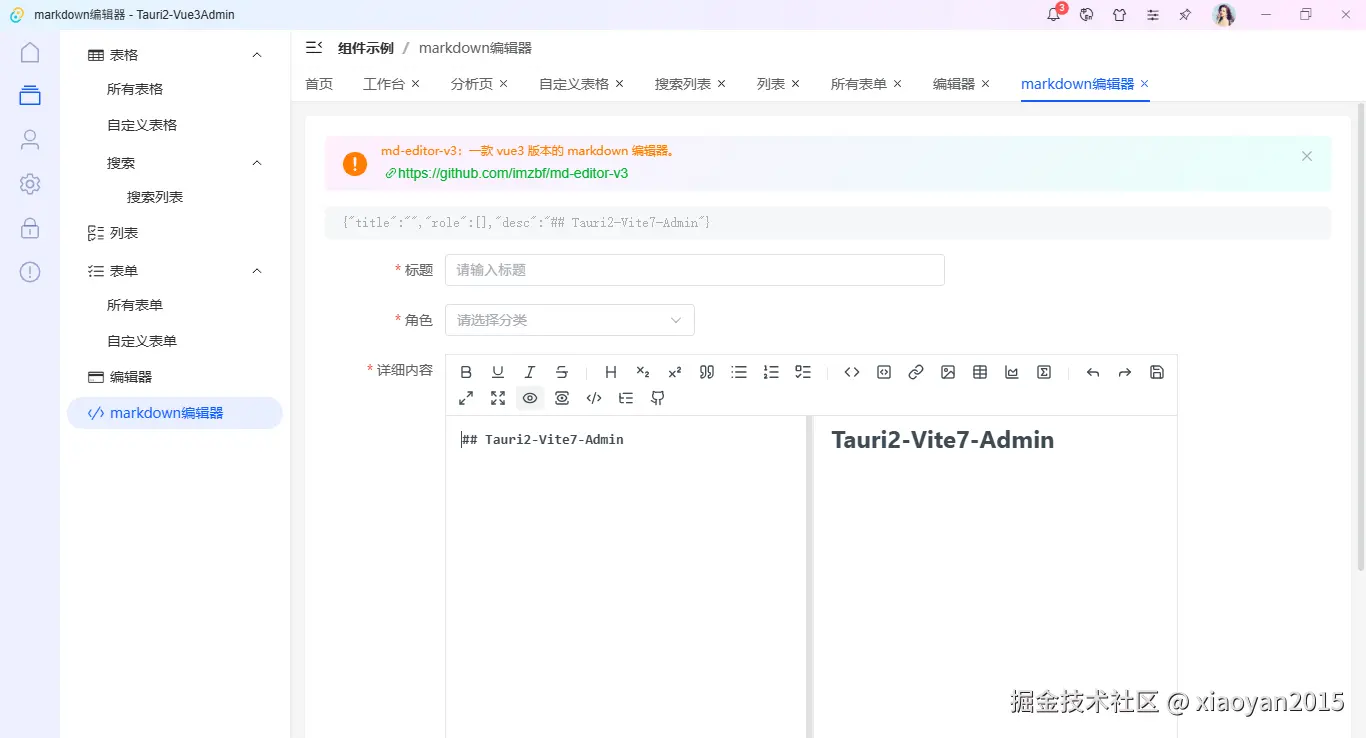Dismiss the md-editor-v3 alert banner
Image resolution: width=1366 pixels, height=738 pixels.
(x=1306, y=156)
